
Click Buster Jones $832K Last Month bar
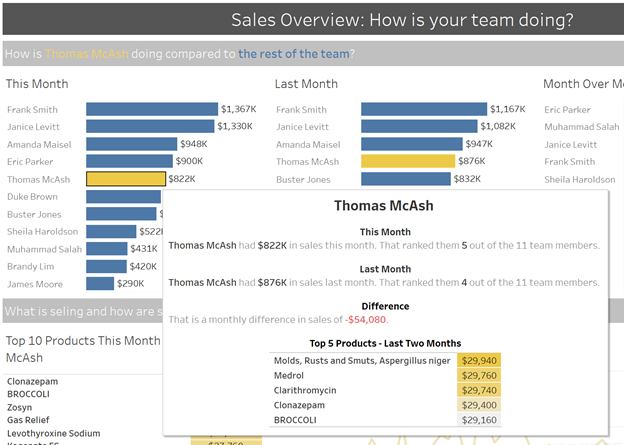(x=406, y=179)
